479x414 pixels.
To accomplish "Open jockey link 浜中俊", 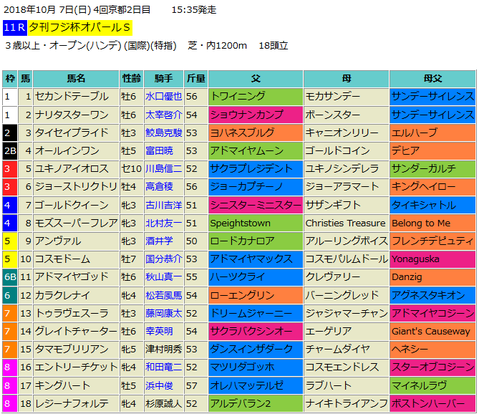I will tap(159, 385).
